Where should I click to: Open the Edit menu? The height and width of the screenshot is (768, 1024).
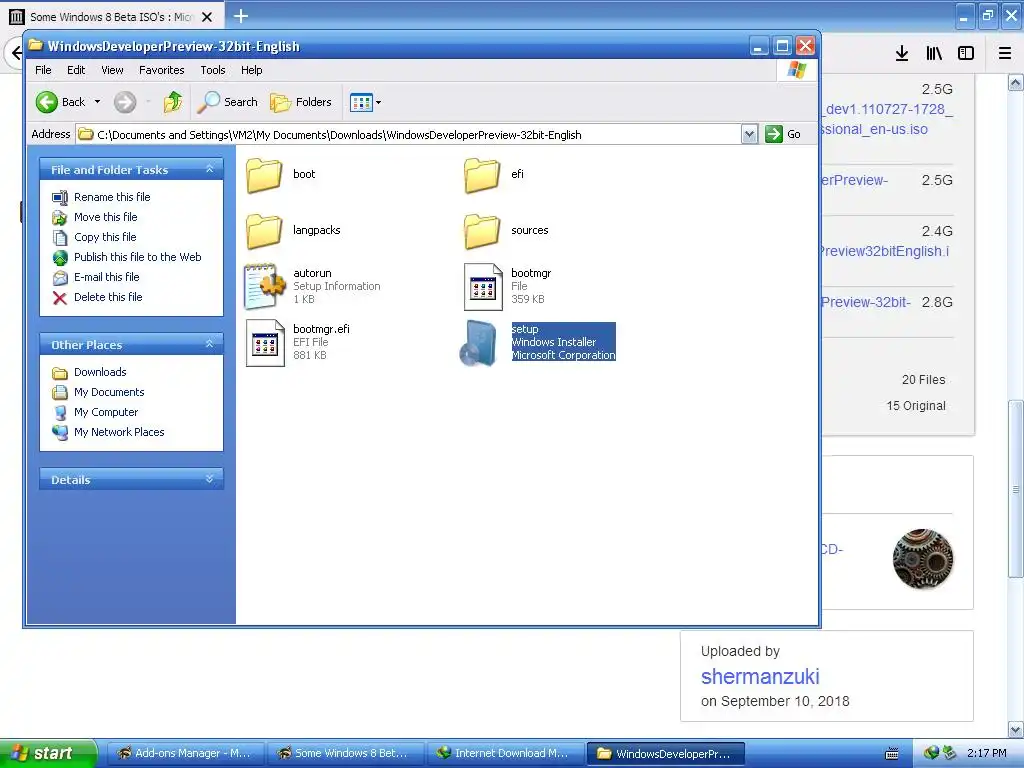pos(76,70)
